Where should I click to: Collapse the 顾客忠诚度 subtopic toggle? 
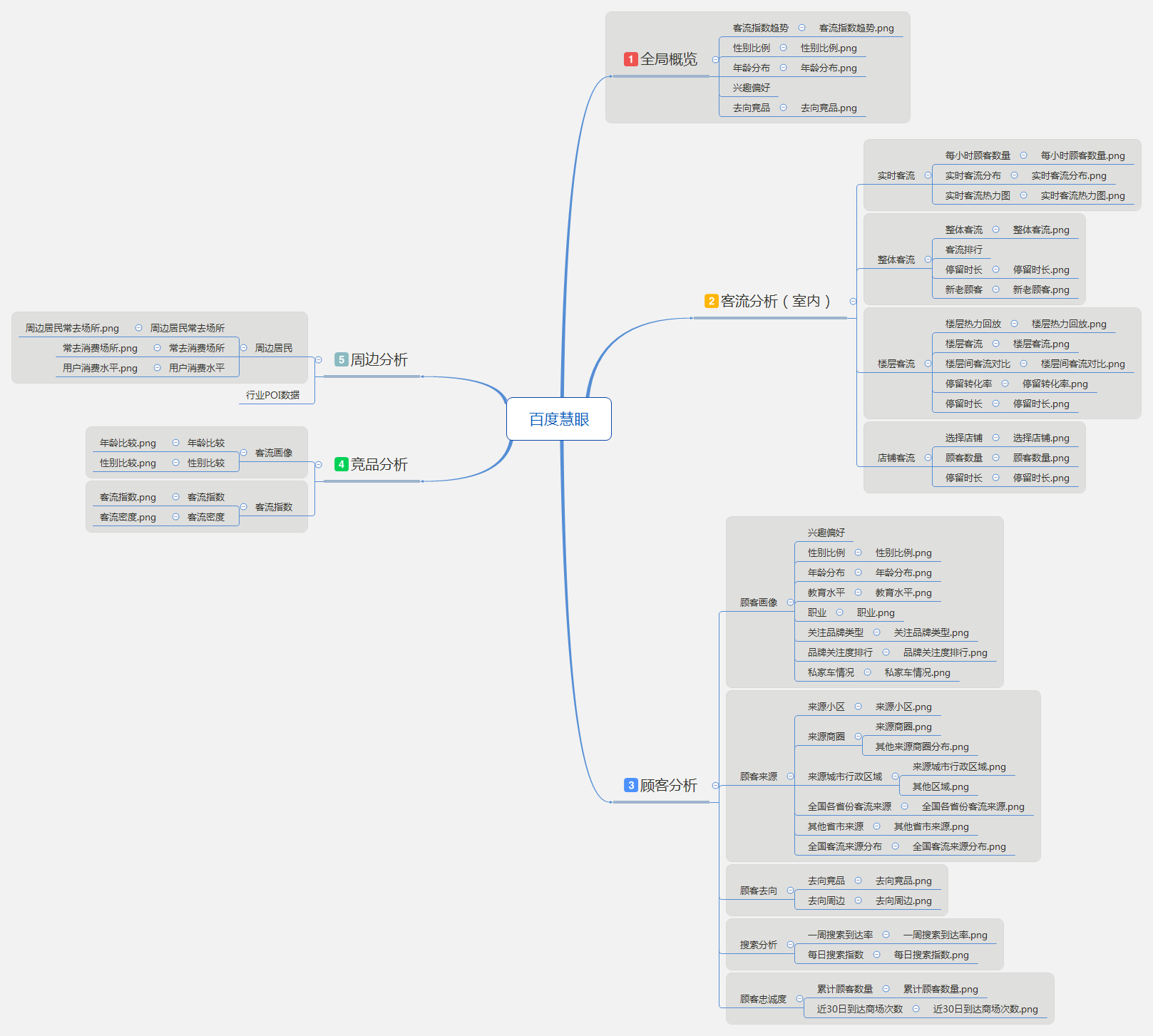pos(799,999)
